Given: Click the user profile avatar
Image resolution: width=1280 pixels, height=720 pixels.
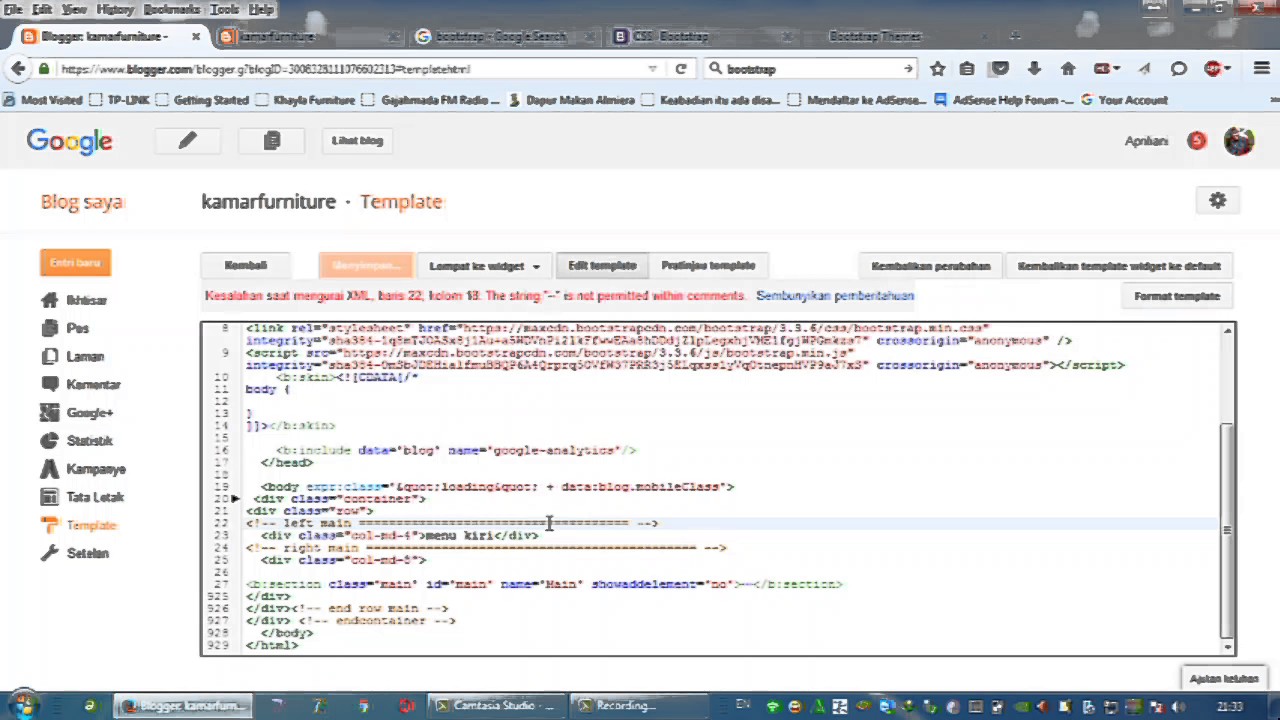Looking at the screenshot, I should point(1238,141).
